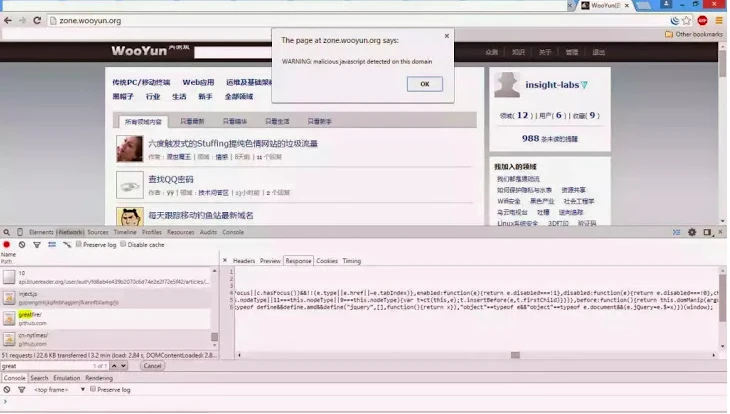Toggle the DevTools console drawer icon
Screen dimensions: 730x414
tap(676, 232)
